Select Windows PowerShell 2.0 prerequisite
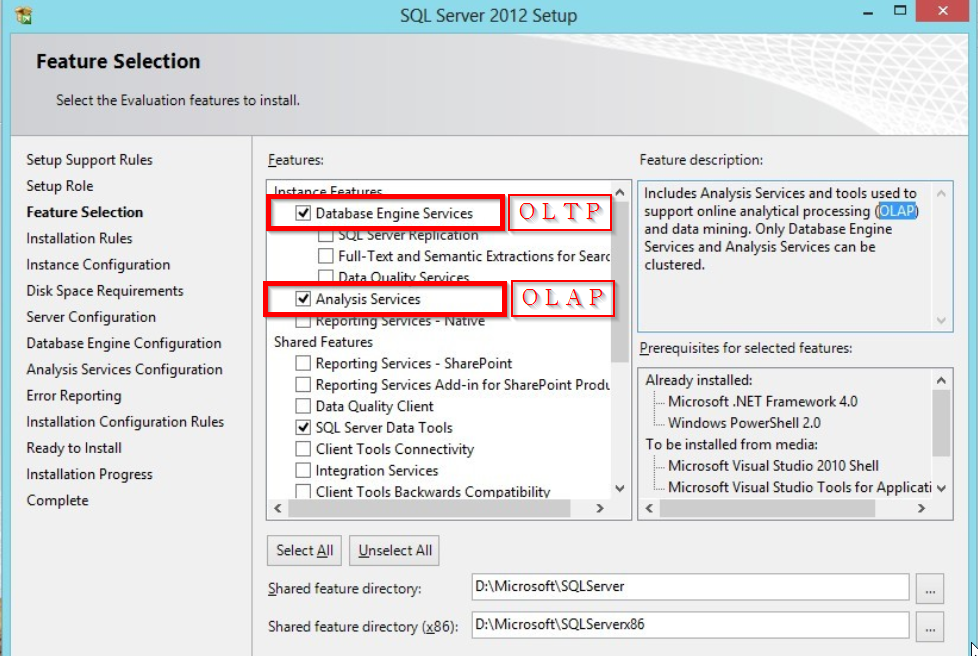This screenshot has width=978, height=656. point(744,423)
